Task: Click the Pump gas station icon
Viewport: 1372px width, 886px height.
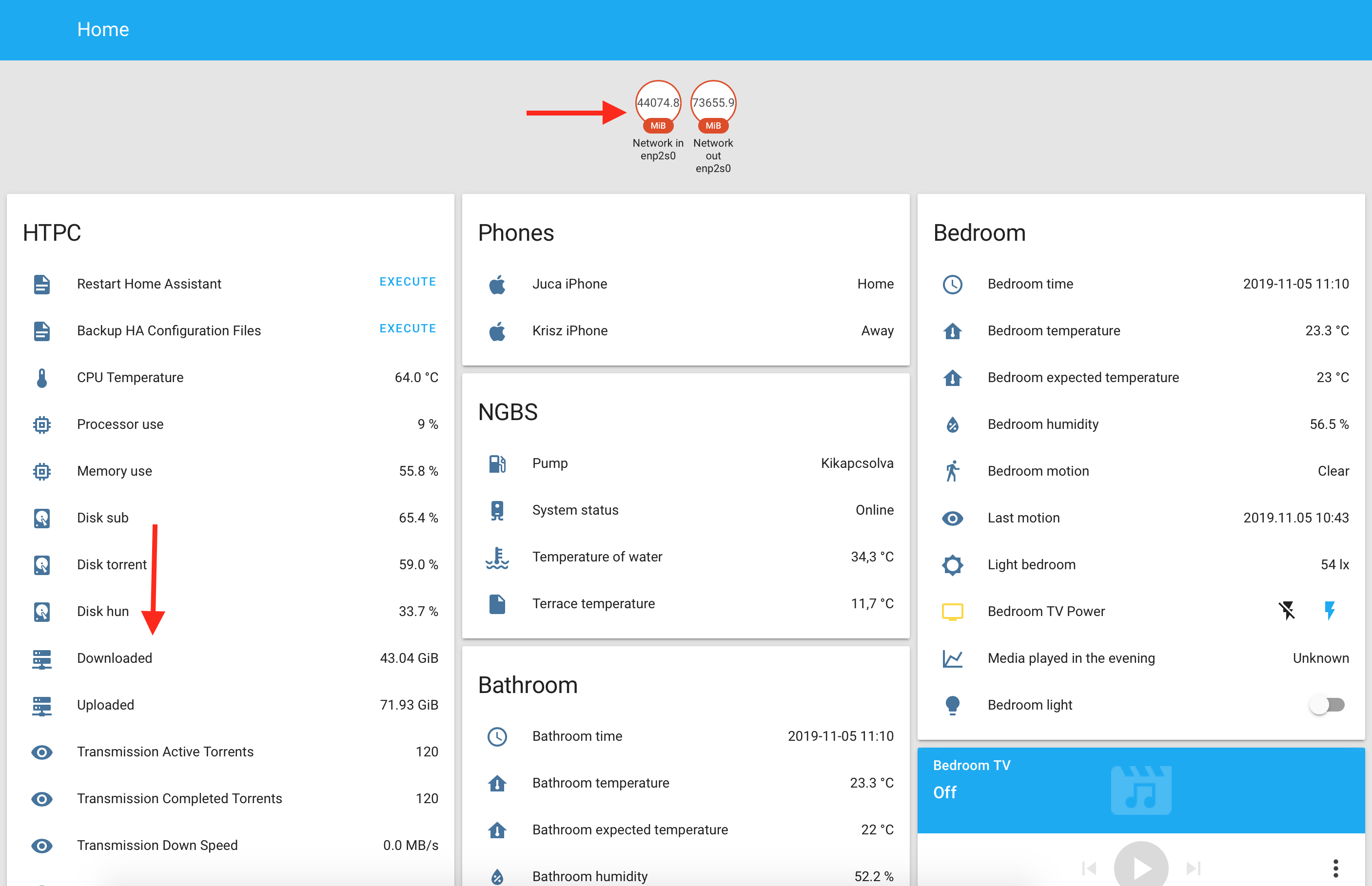Action: click(x=497, y=463)
